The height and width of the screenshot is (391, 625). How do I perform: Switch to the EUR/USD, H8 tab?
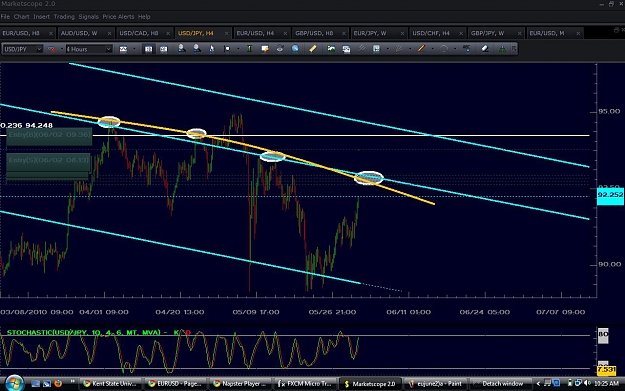tap(27, 33)
